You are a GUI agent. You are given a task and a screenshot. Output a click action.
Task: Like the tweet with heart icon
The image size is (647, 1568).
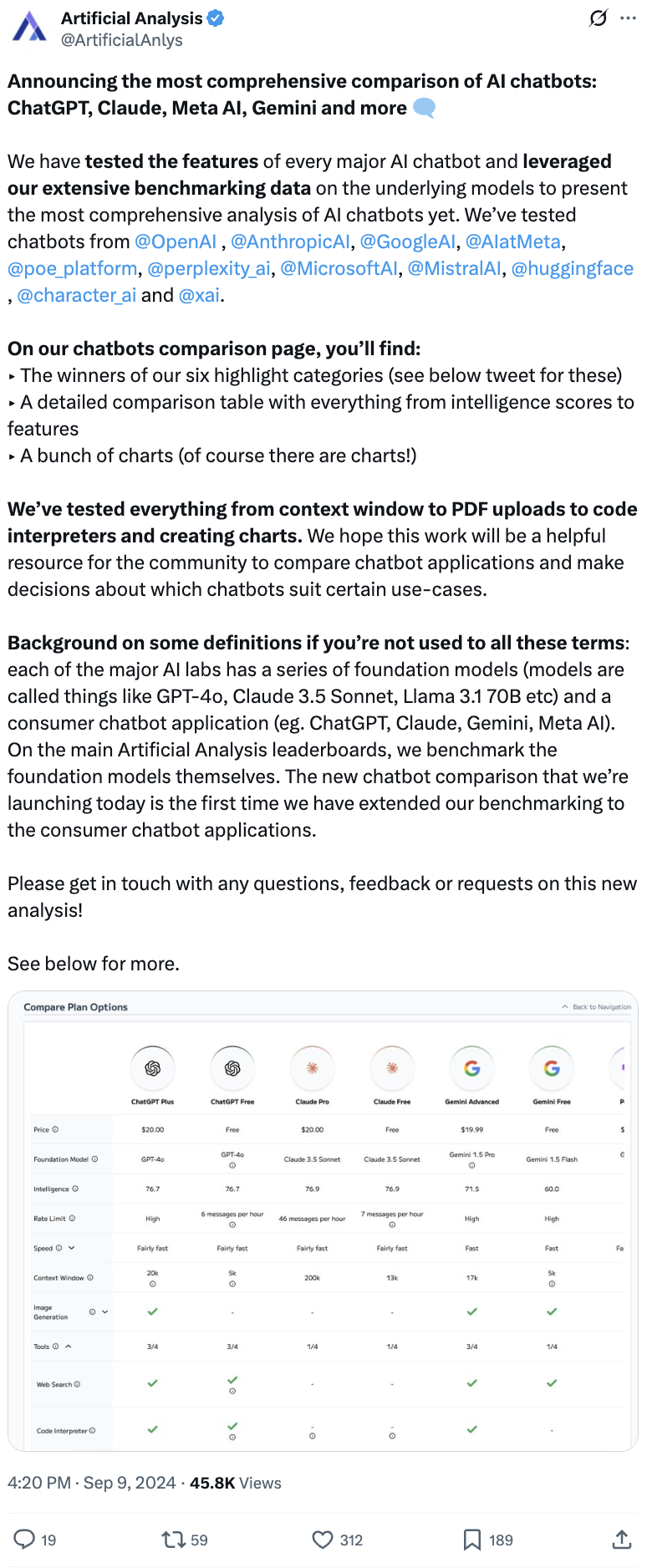click(x=323, y=1539)
